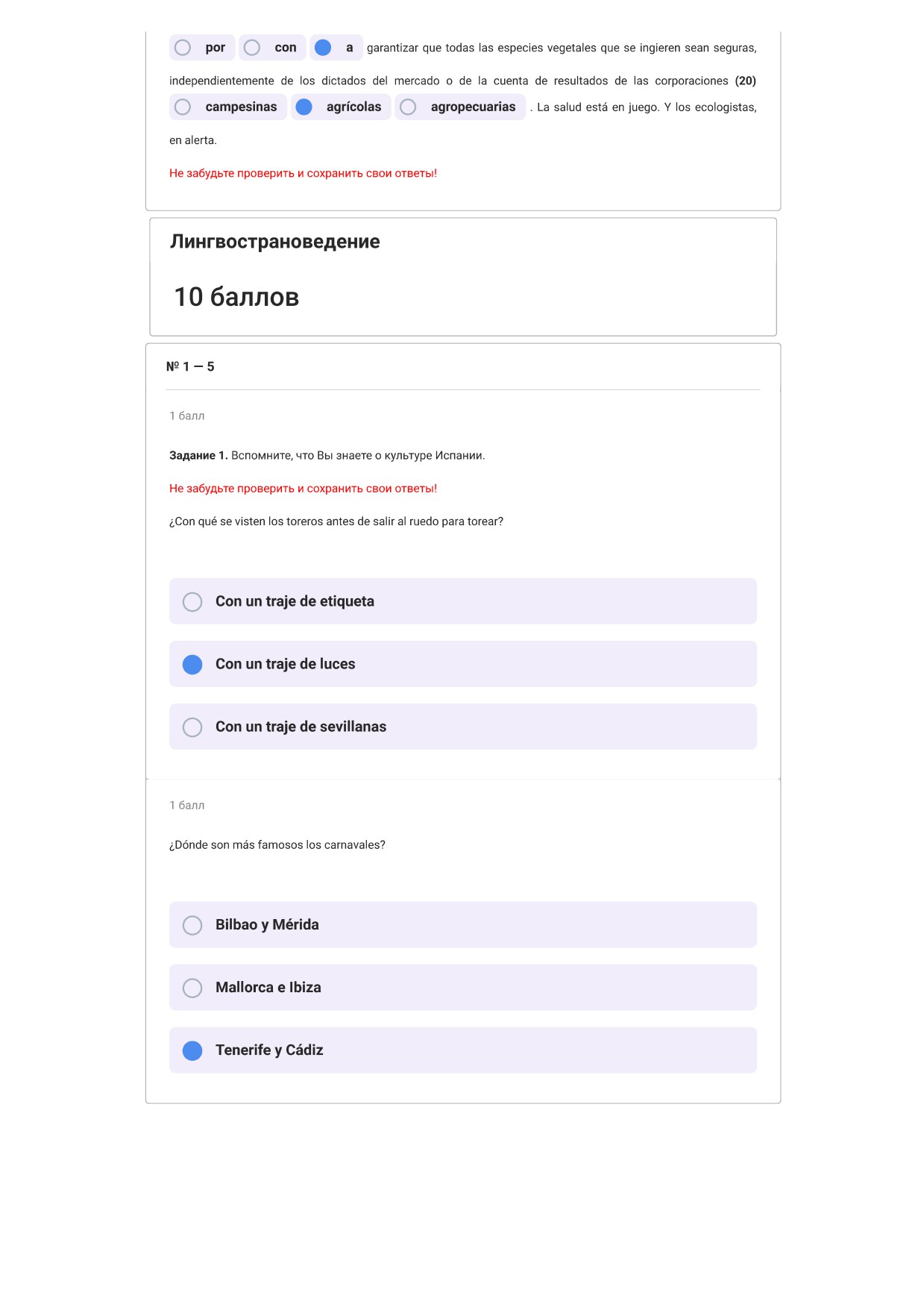This screenshot has height=1307, width=924.
Task: Pick "Tenerife y Cádiz" answer
Action: click(x=463, y=1050)
